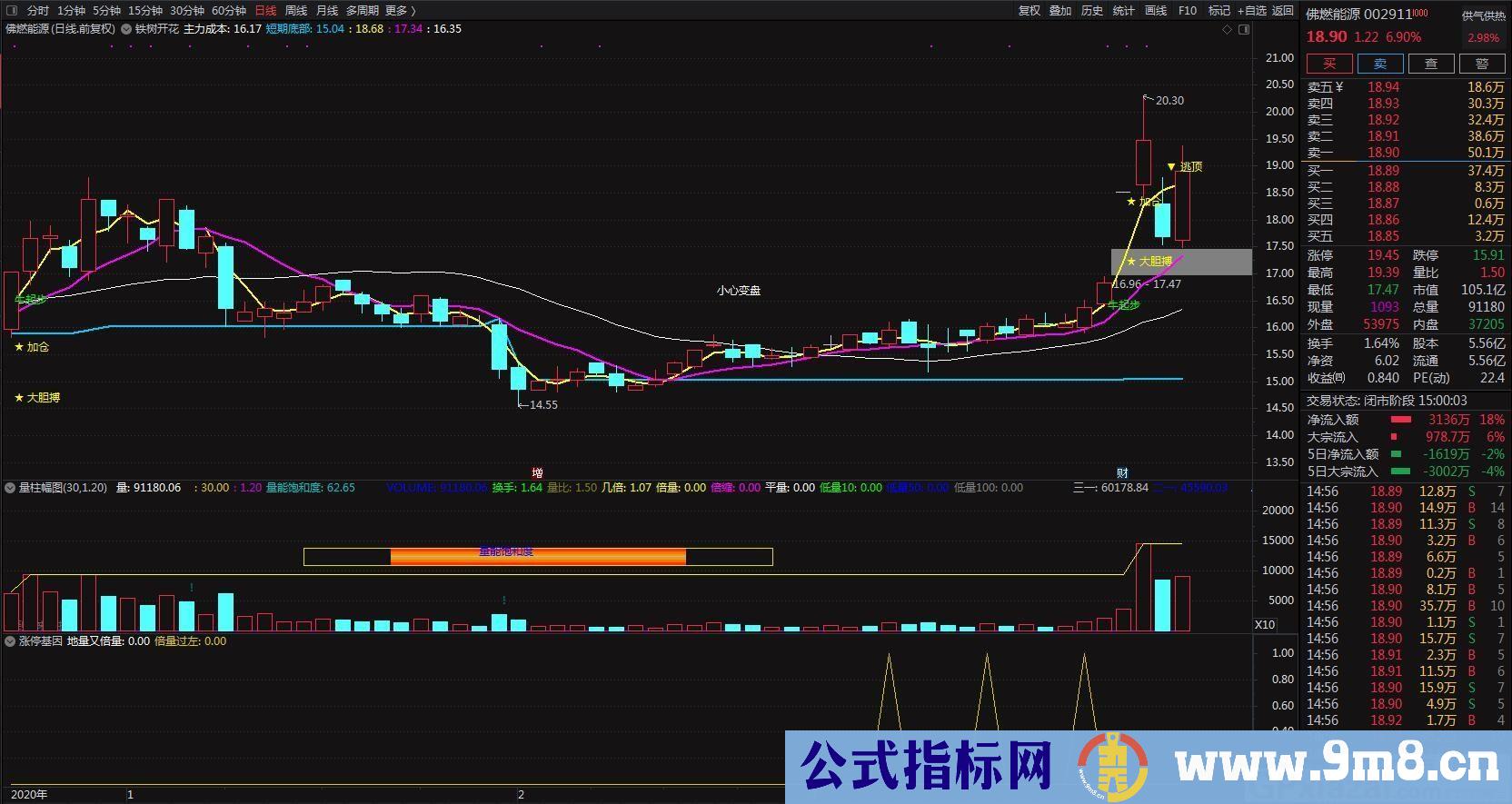
Task: Click the 佛燃能源(日线,前复权) chart title
Action: pos(61,29)
